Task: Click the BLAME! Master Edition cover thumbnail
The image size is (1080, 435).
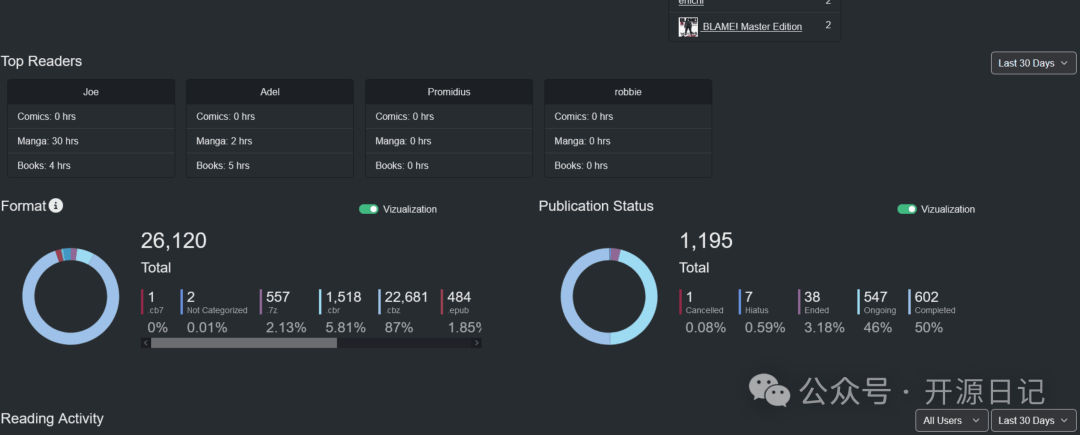Action: (x=688, y=27)
